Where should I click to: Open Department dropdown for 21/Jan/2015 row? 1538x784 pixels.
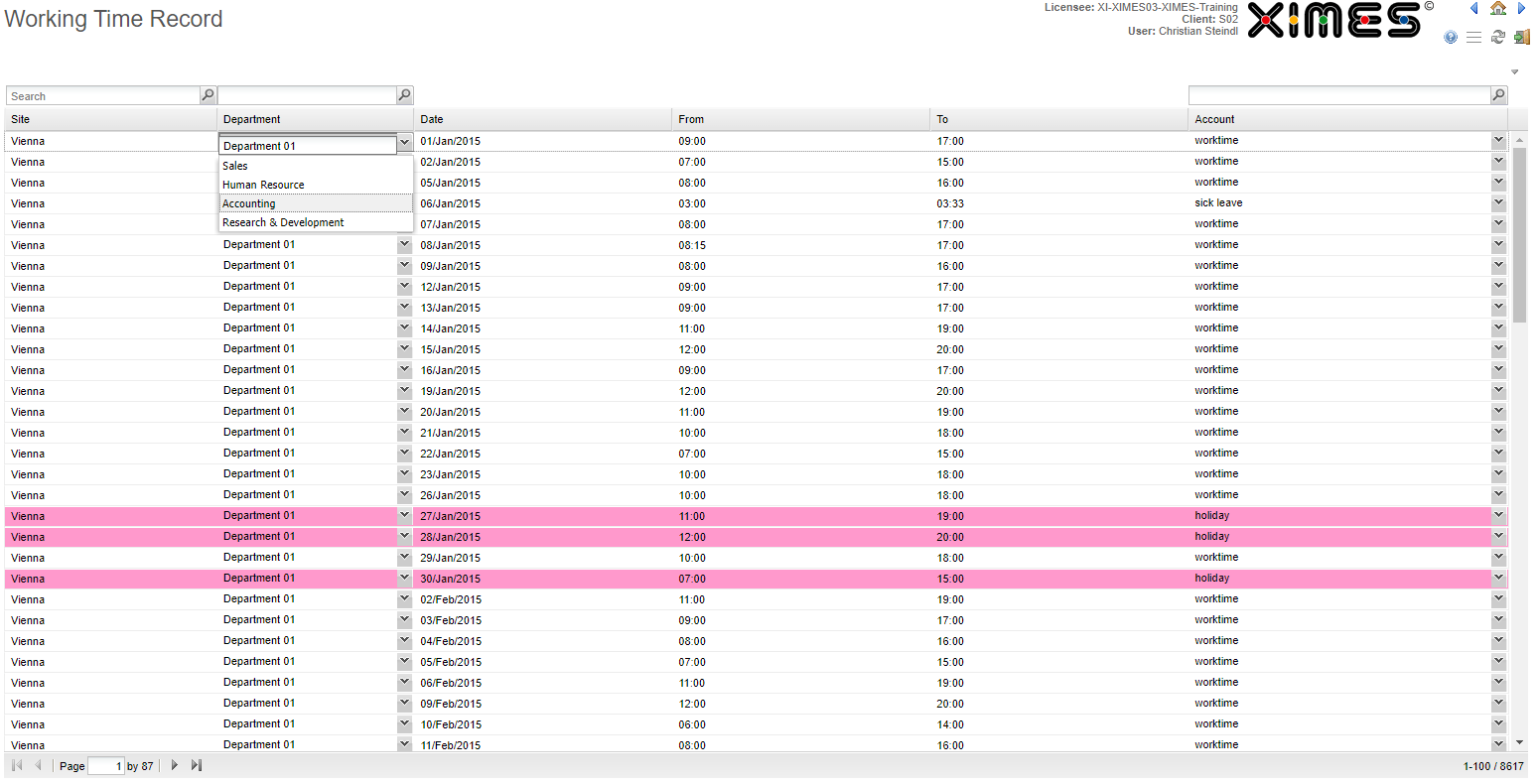[404, 432]
